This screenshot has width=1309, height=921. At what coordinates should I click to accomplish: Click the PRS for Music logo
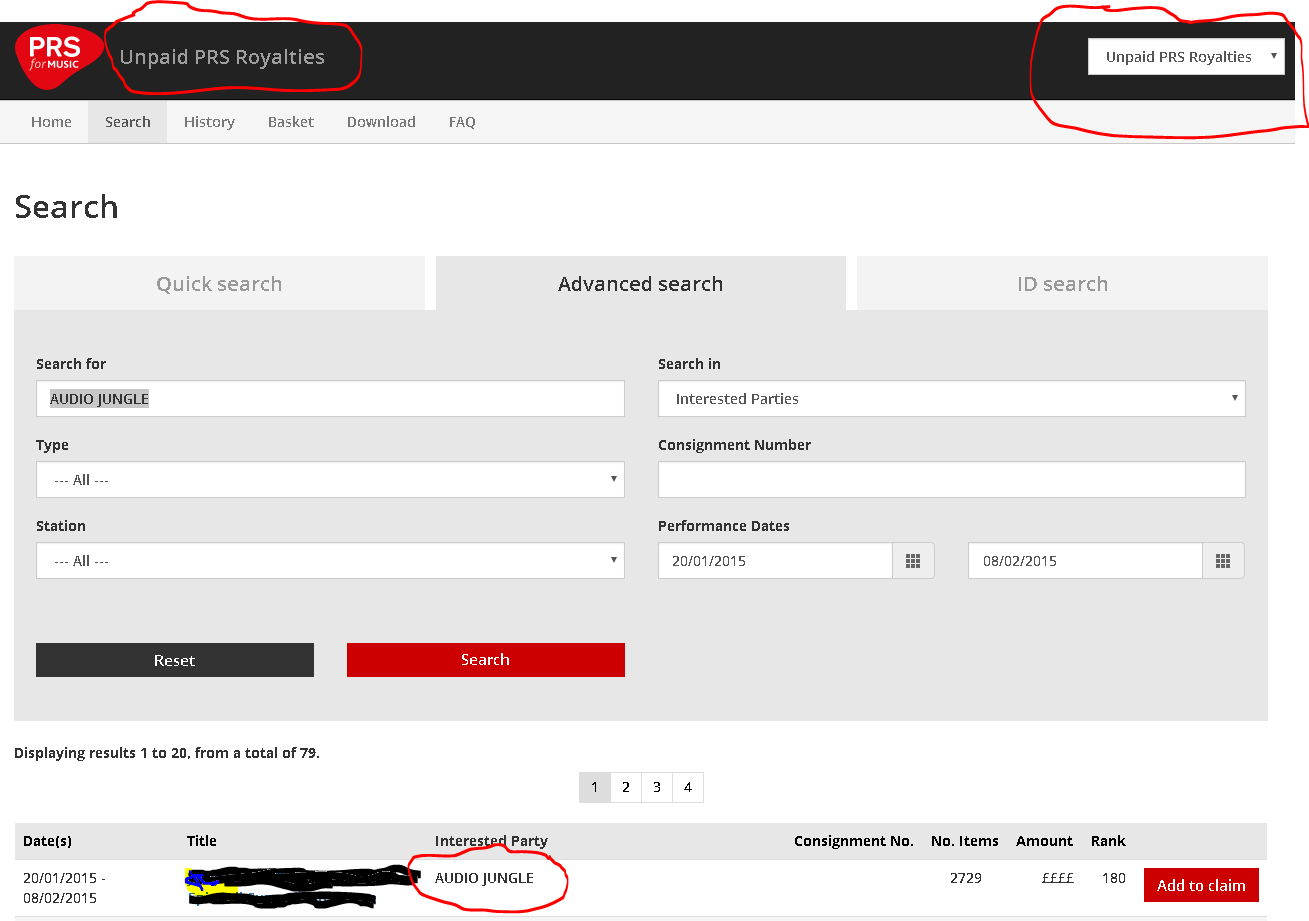[59, 56]
